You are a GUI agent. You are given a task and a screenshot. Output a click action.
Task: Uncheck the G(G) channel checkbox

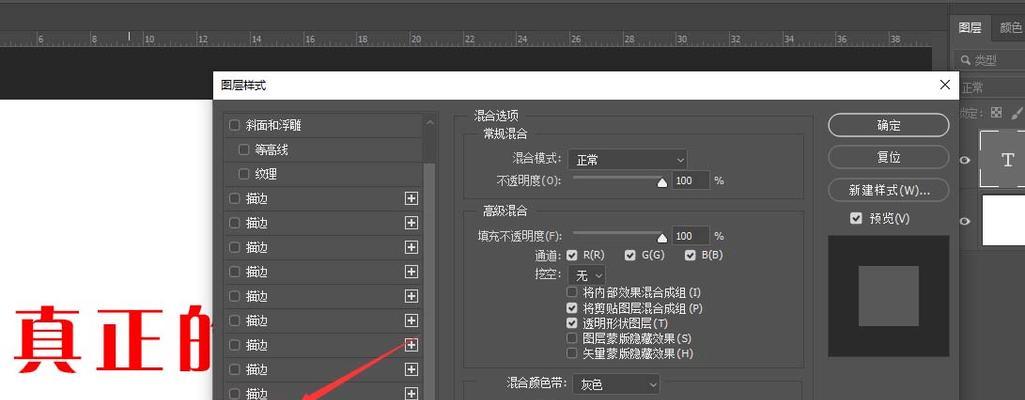click(x=630, y=255)
